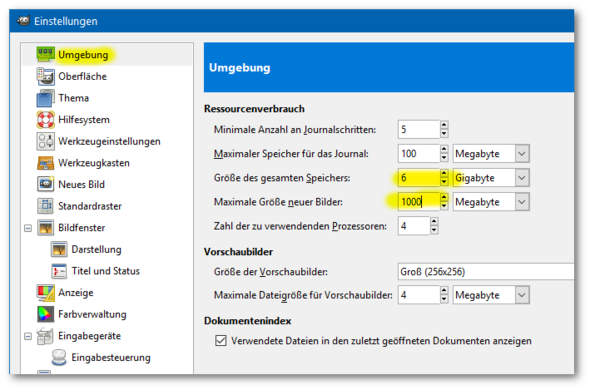Collapse the Bildfenster tree node
590x390 pixels.
(x=28, y=228)
